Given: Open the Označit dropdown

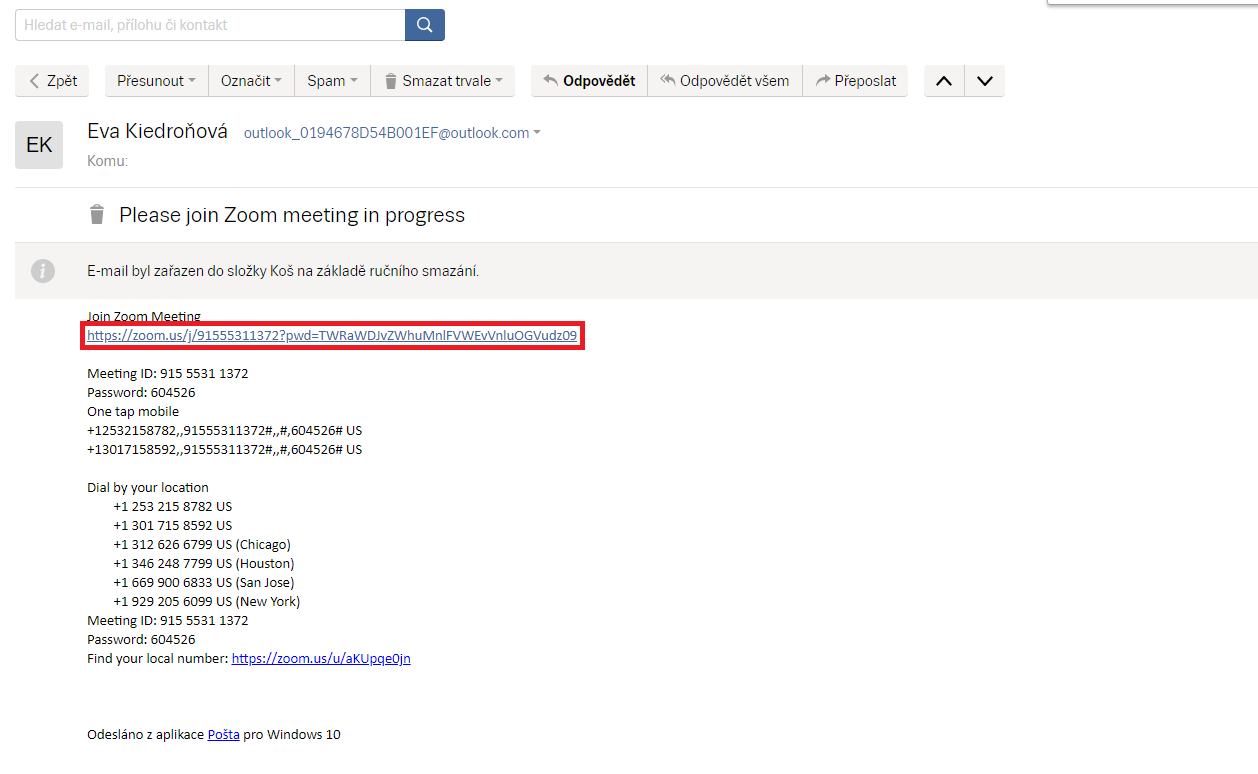Looking at the screenshot, I should point(251,81).
